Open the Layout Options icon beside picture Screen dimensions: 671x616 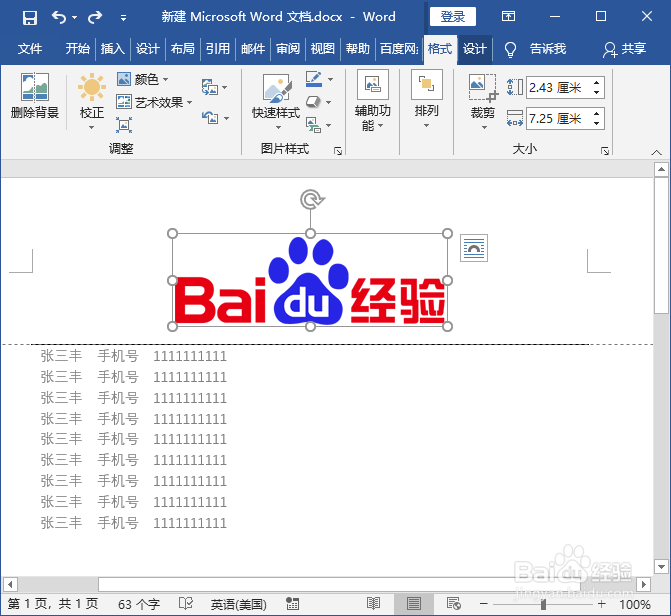point(474,248)
